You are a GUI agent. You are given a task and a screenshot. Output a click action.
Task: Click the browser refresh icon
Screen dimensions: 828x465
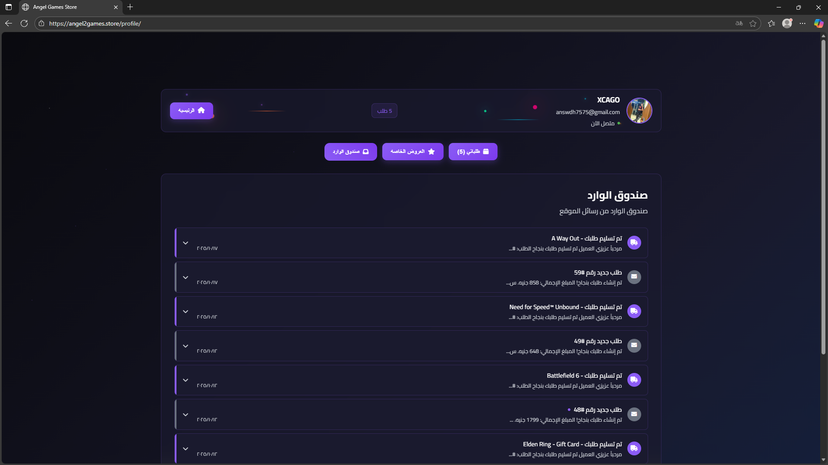24,23
